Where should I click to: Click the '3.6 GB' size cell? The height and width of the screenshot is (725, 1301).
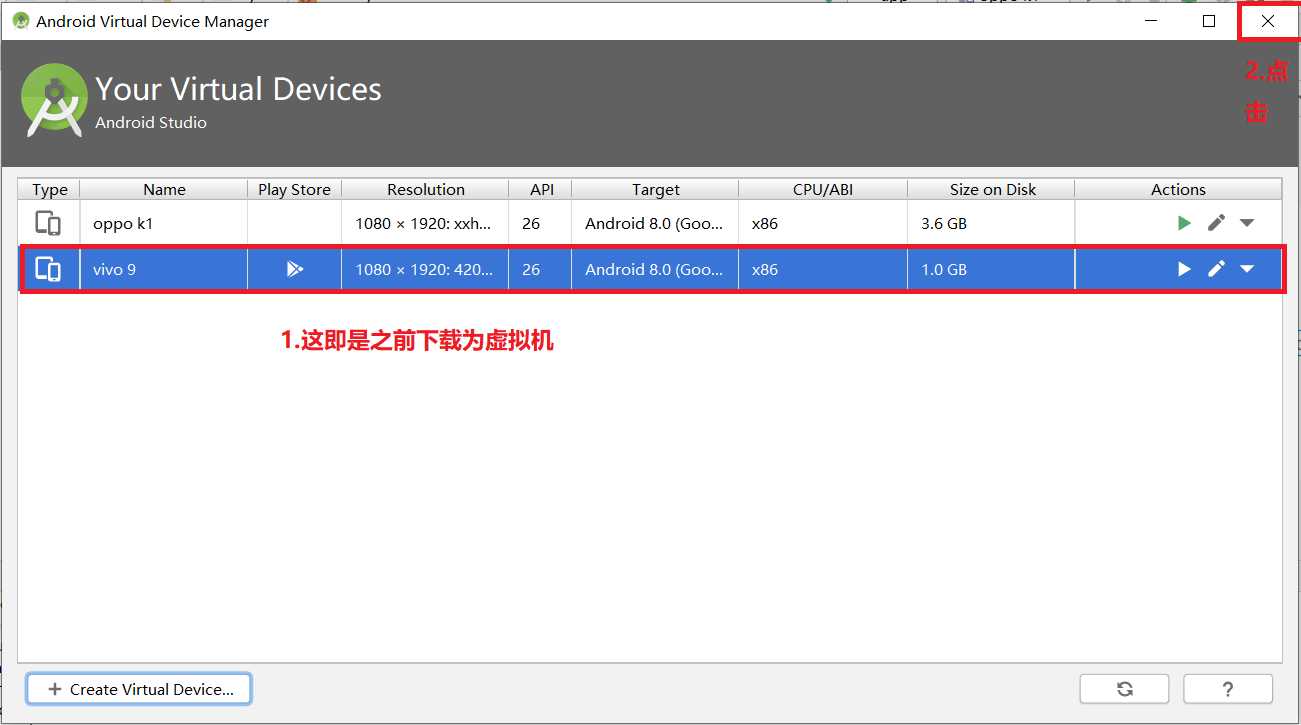[x=991, y=223]
